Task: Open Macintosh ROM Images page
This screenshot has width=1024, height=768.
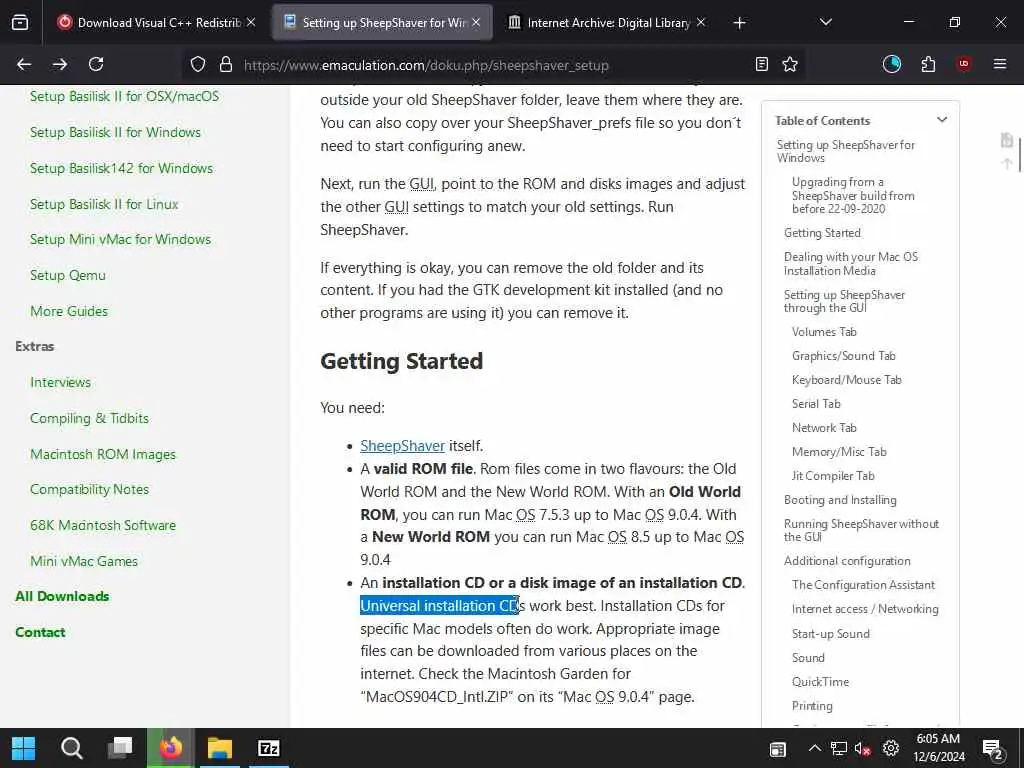Action: (103, 455)
